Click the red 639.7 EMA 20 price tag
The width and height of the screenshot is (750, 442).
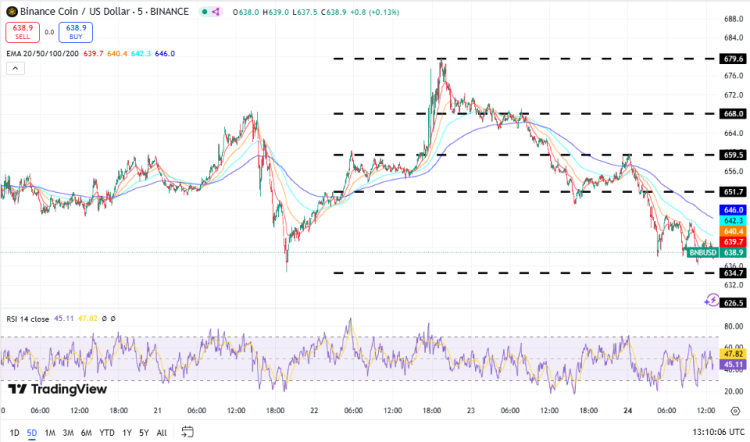click(733, 242)
